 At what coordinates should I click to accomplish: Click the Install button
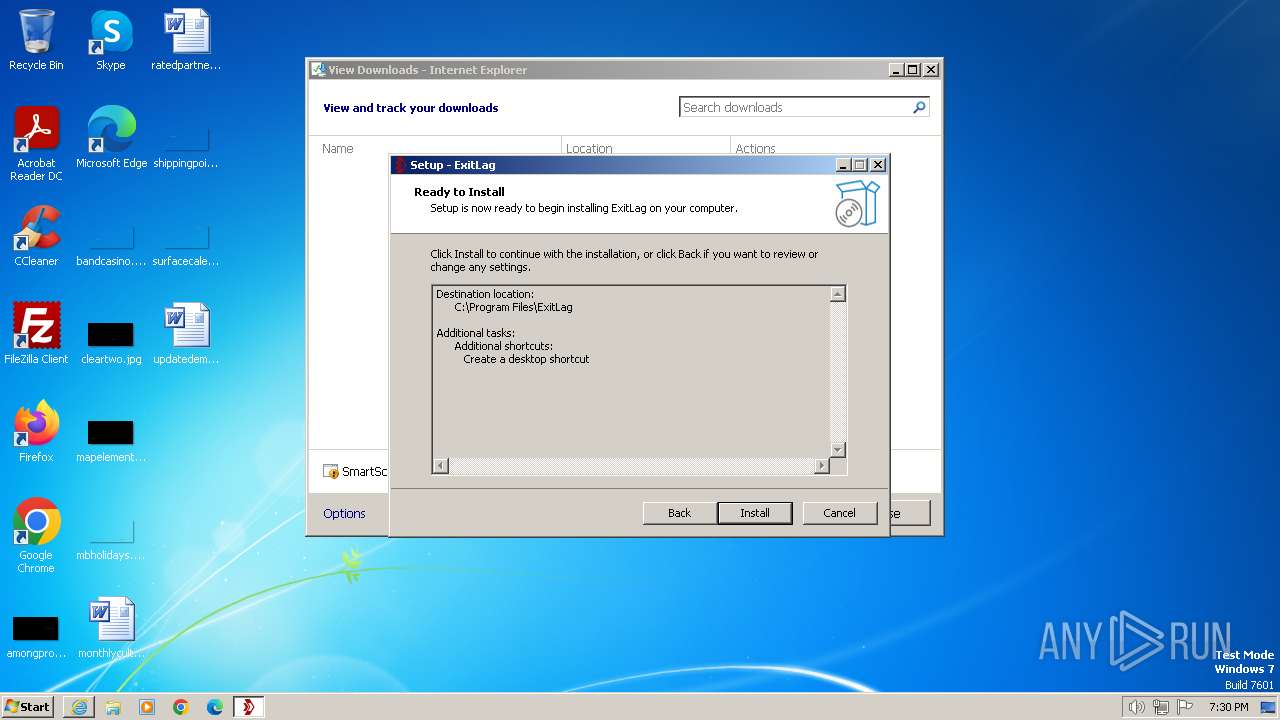click(755, 513)
